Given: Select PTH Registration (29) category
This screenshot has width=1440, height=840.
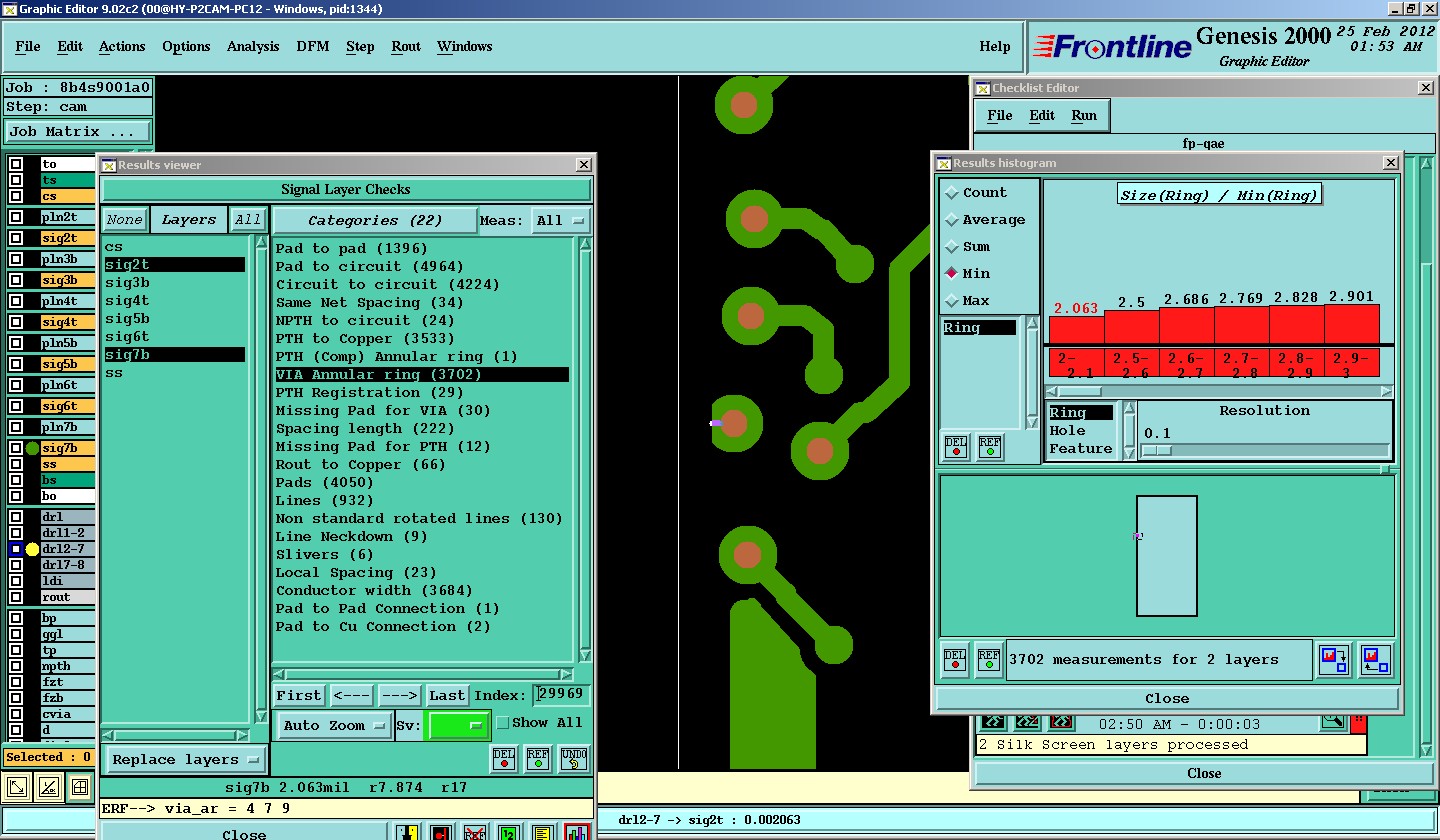Looking at the screenshot, I should click(x=370, y=392).
